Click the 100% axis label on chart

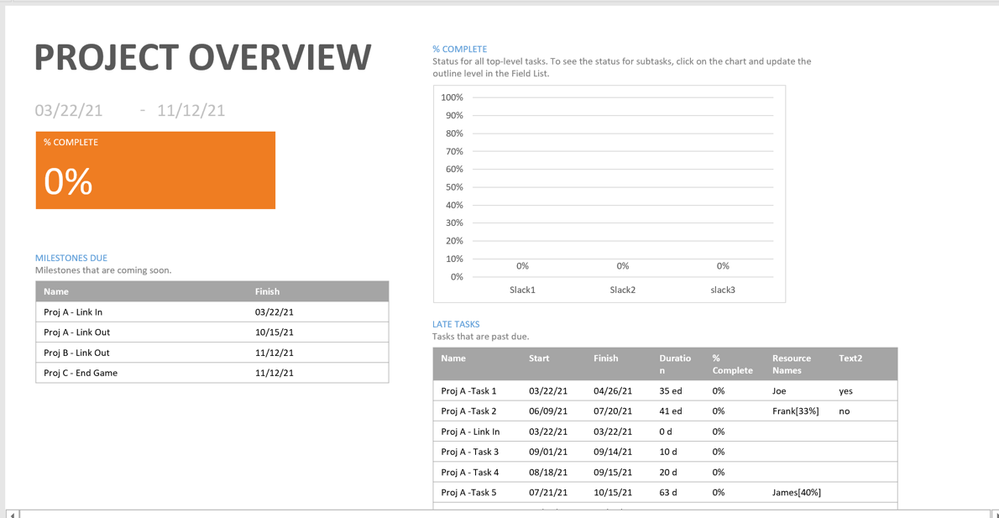(452, 97)
